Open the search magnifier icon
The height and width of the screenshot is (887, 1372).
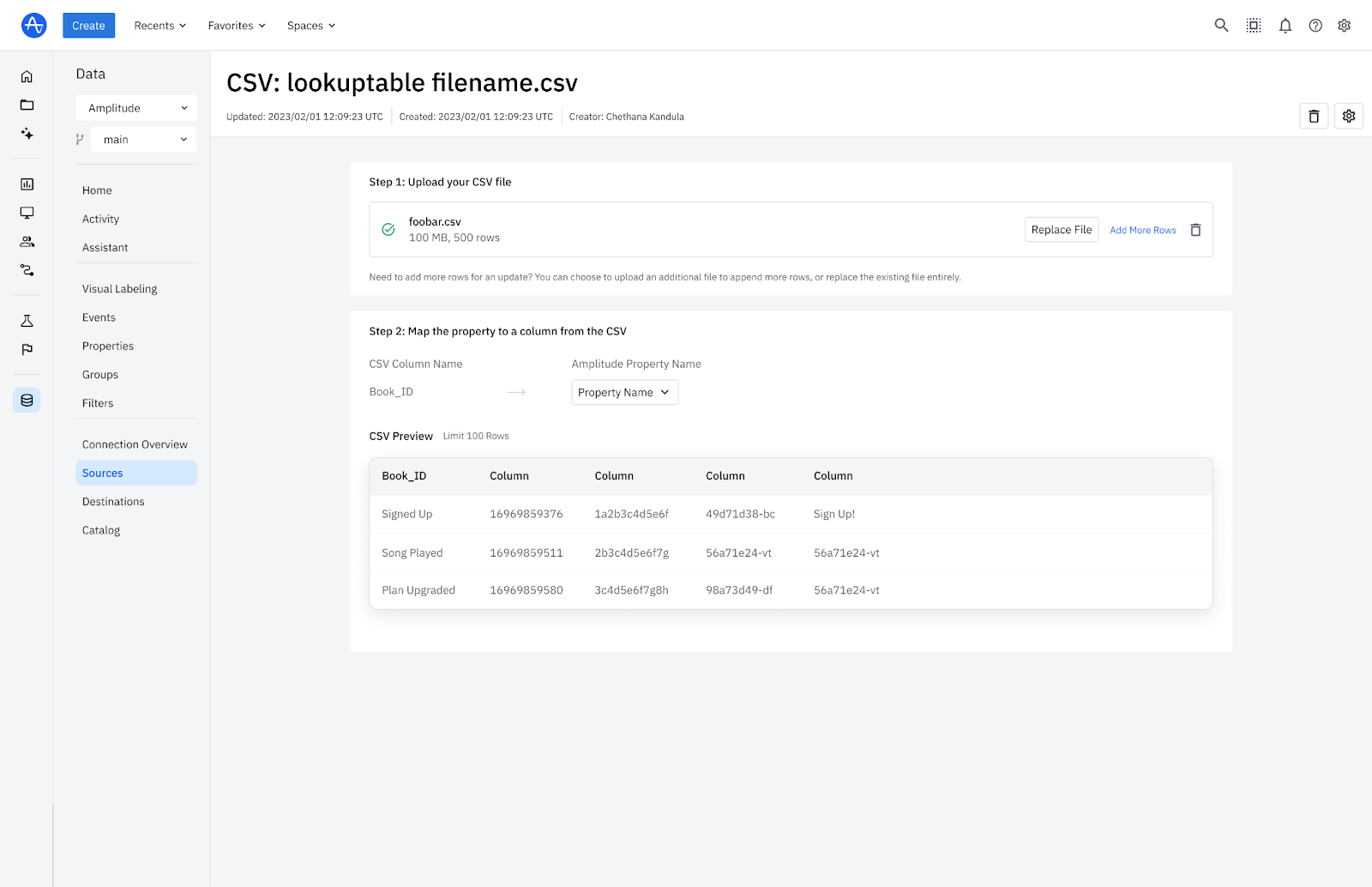1221,25
